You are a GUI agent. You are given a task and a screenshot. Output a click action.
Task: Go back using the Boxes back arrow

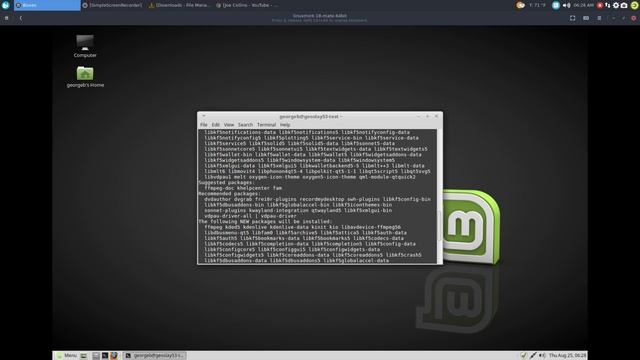pos(21,18)
